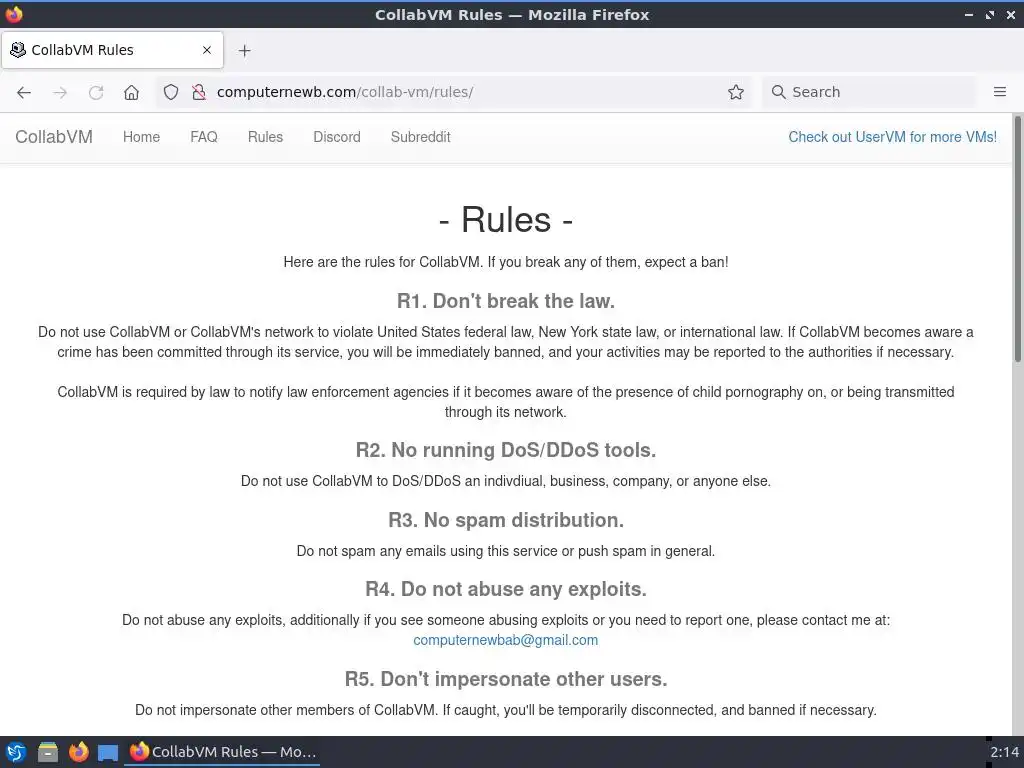Open the FAQ nav item
The width and height of the screenshot is (1024, 768).
click(x=204, y=137)
